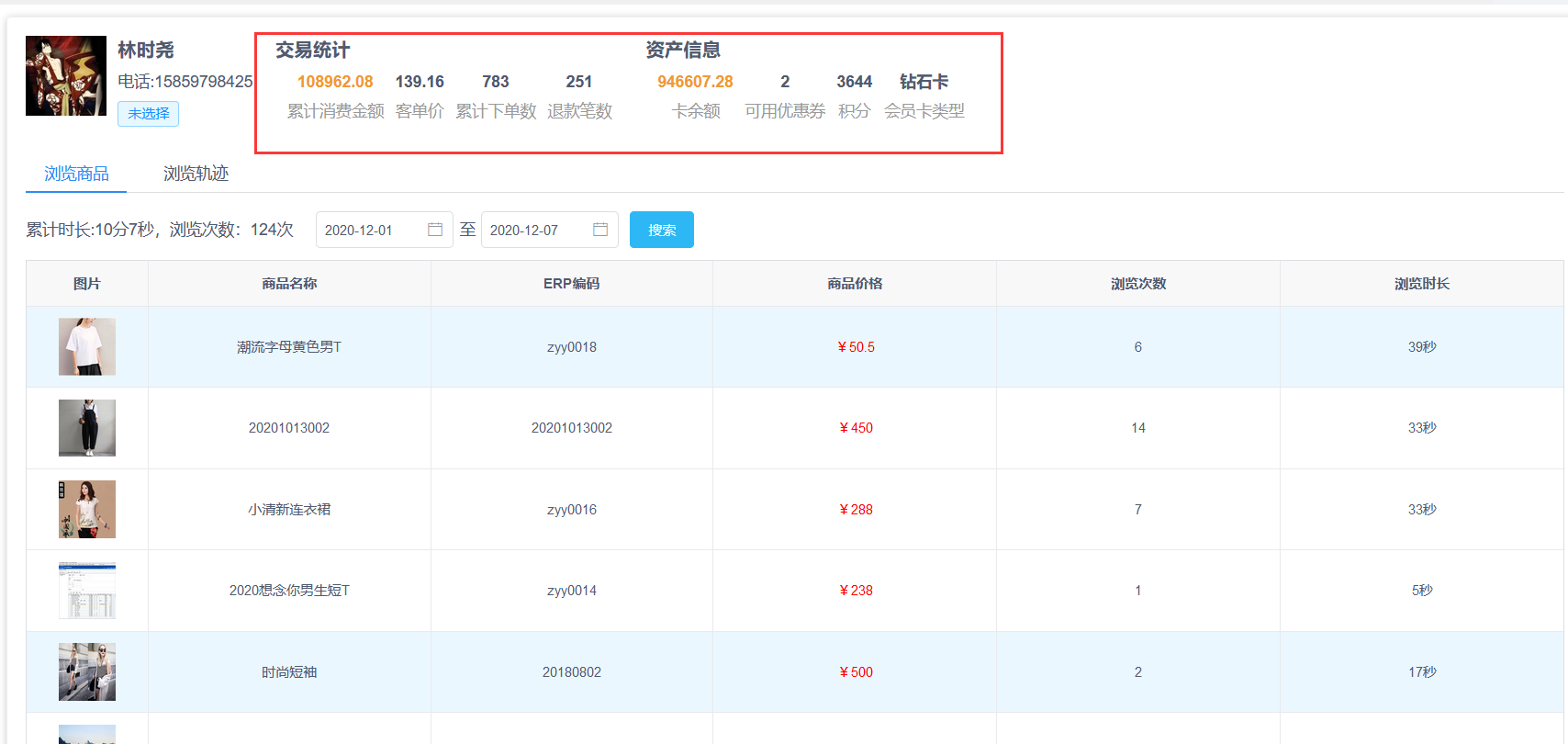
Task: Click the 浏览次数 column header
Action: coord(1138,284)
